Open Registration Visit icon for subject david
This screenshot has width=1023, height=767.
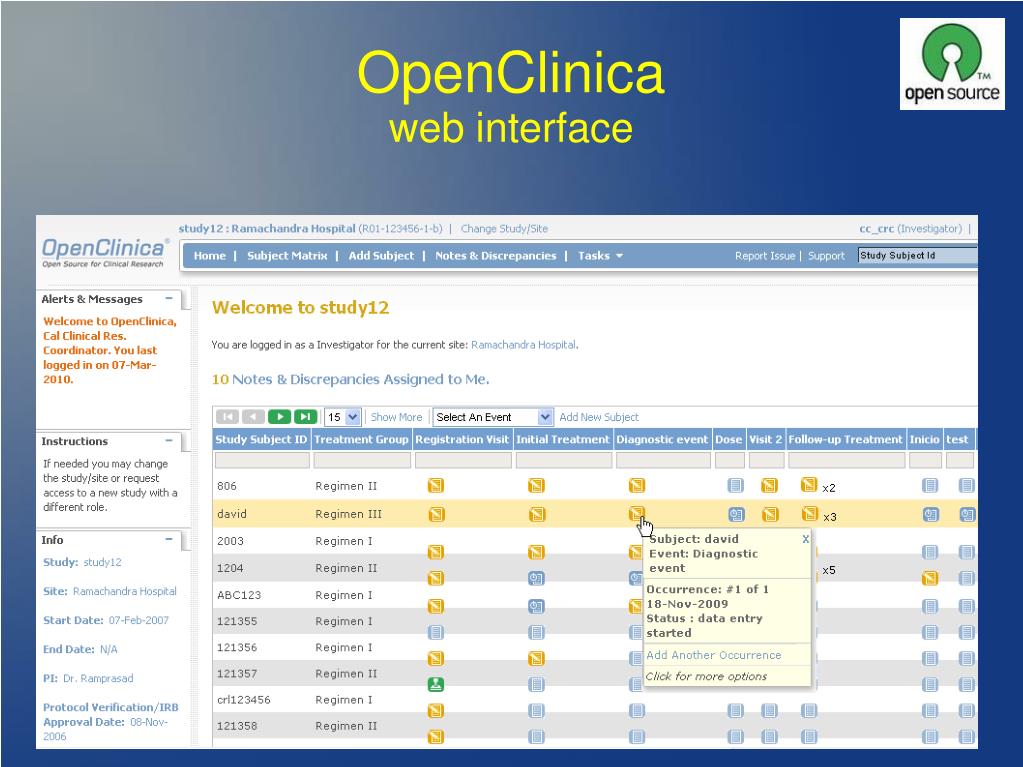pyautogui.click(x=436, y=515)
